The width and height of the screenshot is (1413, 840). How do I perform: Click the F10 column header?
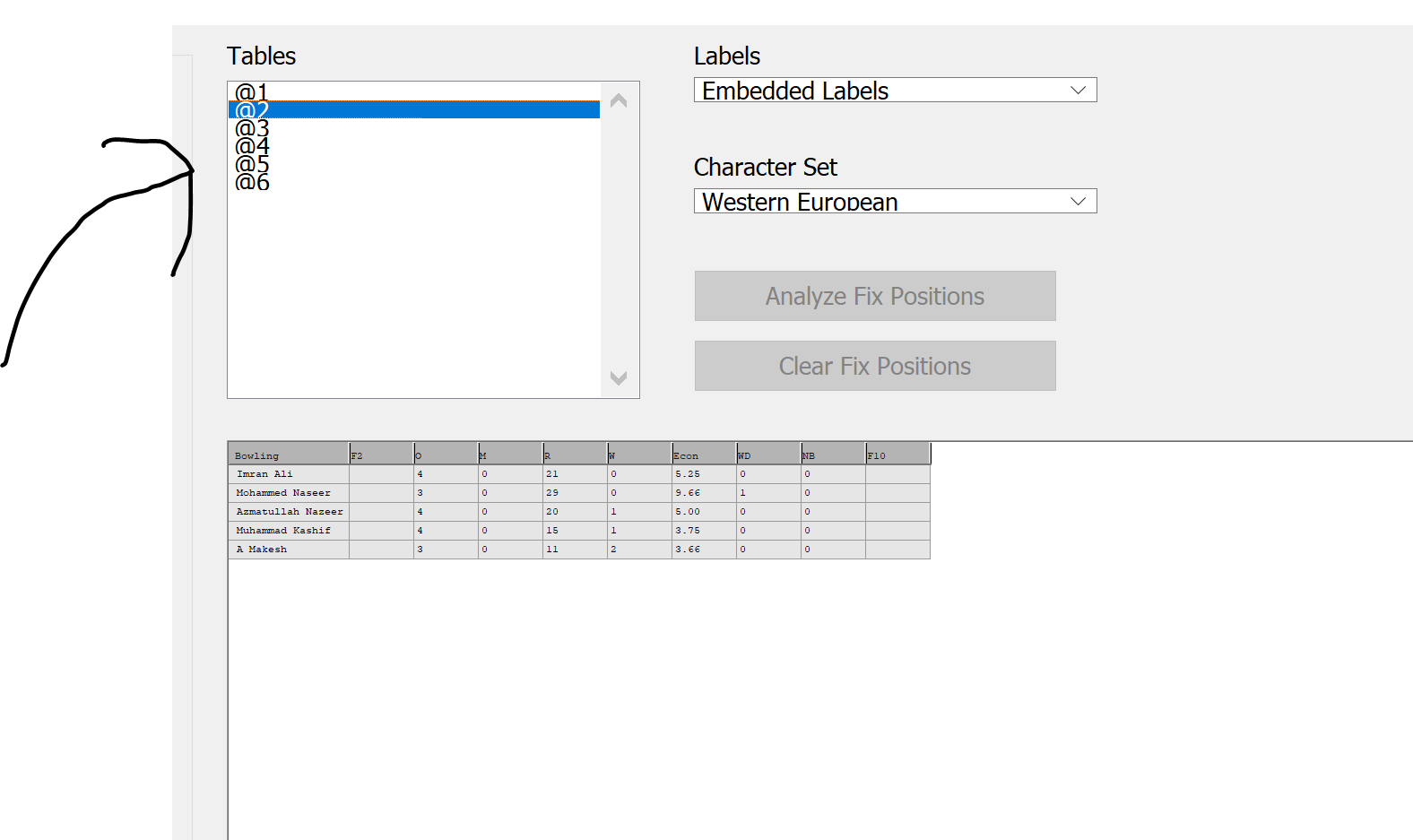[x=897, y=455]
